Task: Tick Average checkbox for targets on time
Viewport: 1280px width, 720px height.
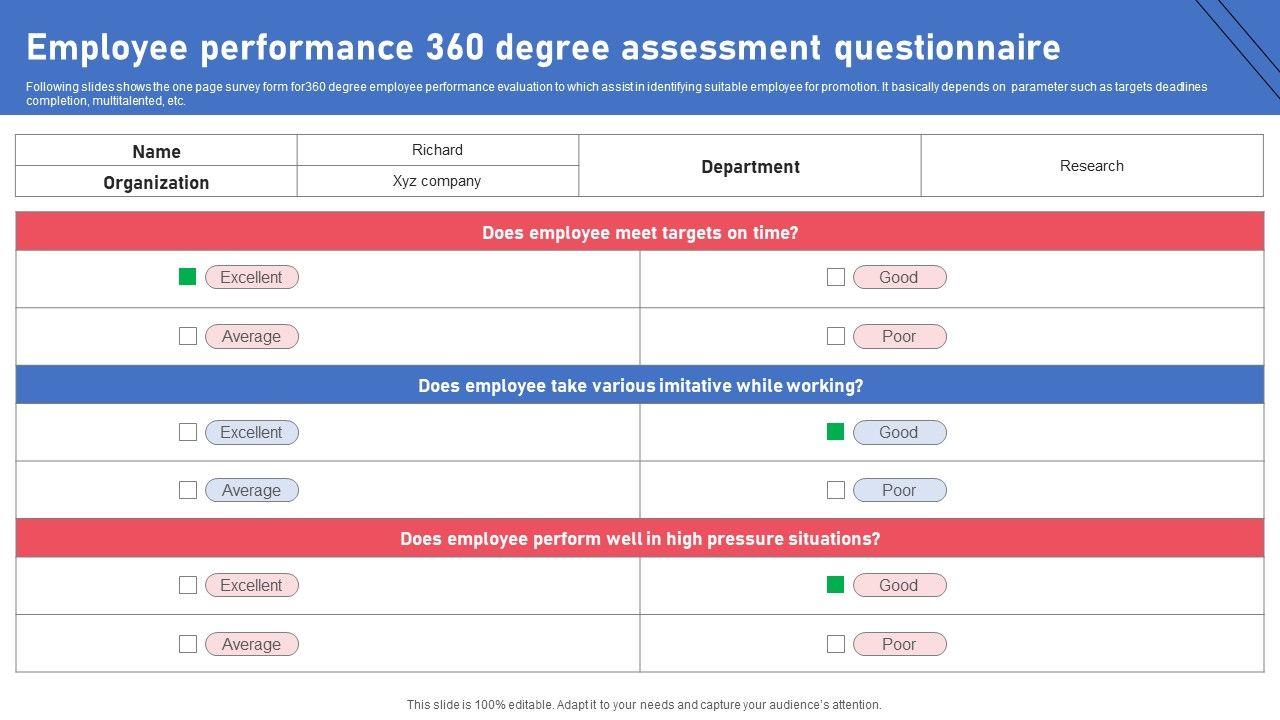Action: [x=187, y=336]
